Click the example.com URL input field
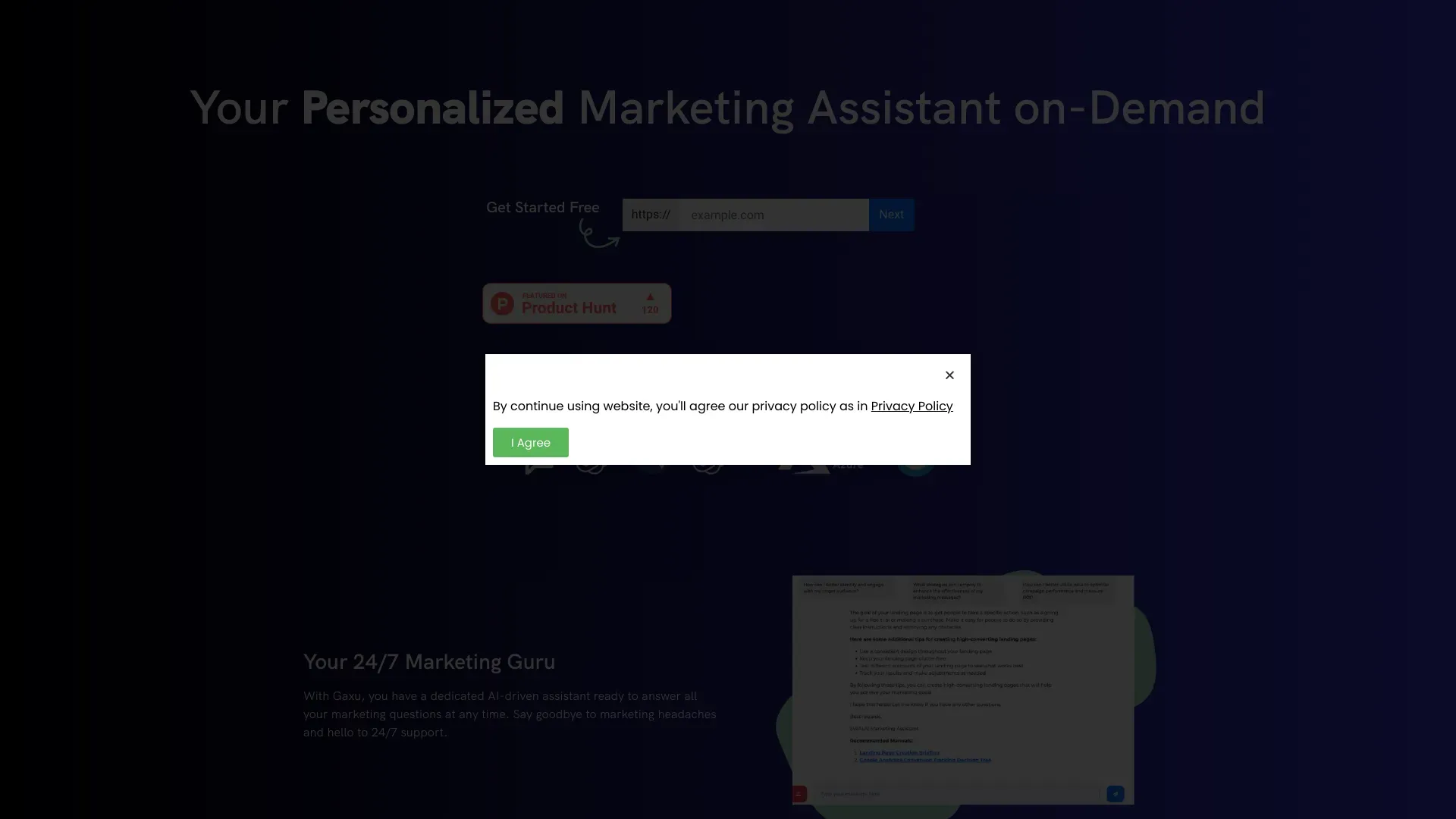 [774, 215]
